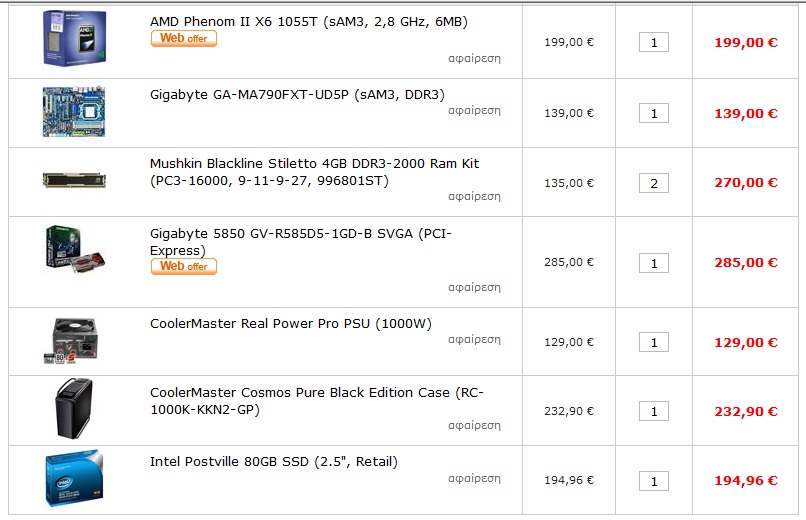Remove the Gigabyte 5850 graphics card via αφαίρεση
This screenshot has height=520, width=806.
[474, 287]
